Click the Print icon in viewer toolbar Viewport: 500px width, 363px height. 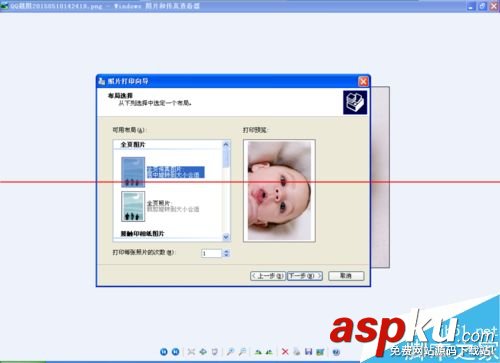(x=297, y=352)
